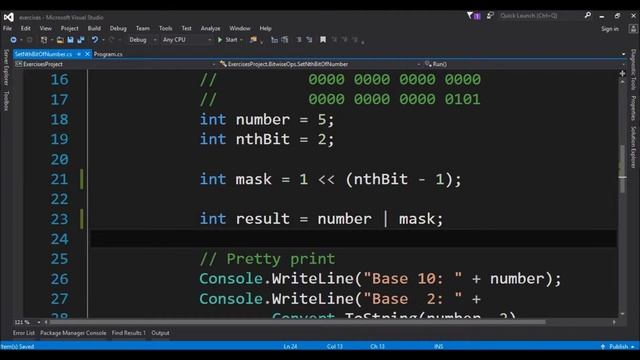Click the Open File folder icon
The image size is (640, 360).
coord(60,40)
